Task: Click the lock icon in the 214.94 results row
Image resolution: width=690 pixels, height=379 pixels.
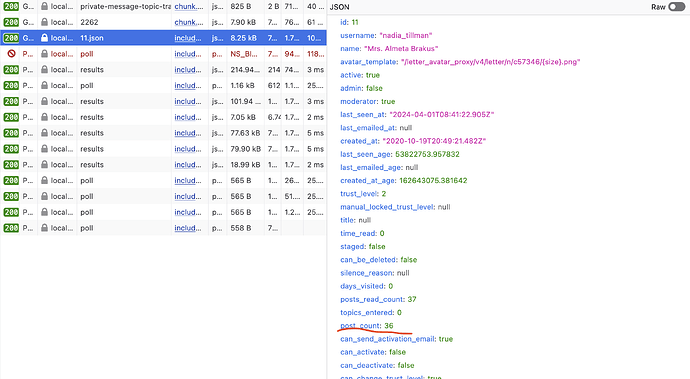Action: point(44,70)
